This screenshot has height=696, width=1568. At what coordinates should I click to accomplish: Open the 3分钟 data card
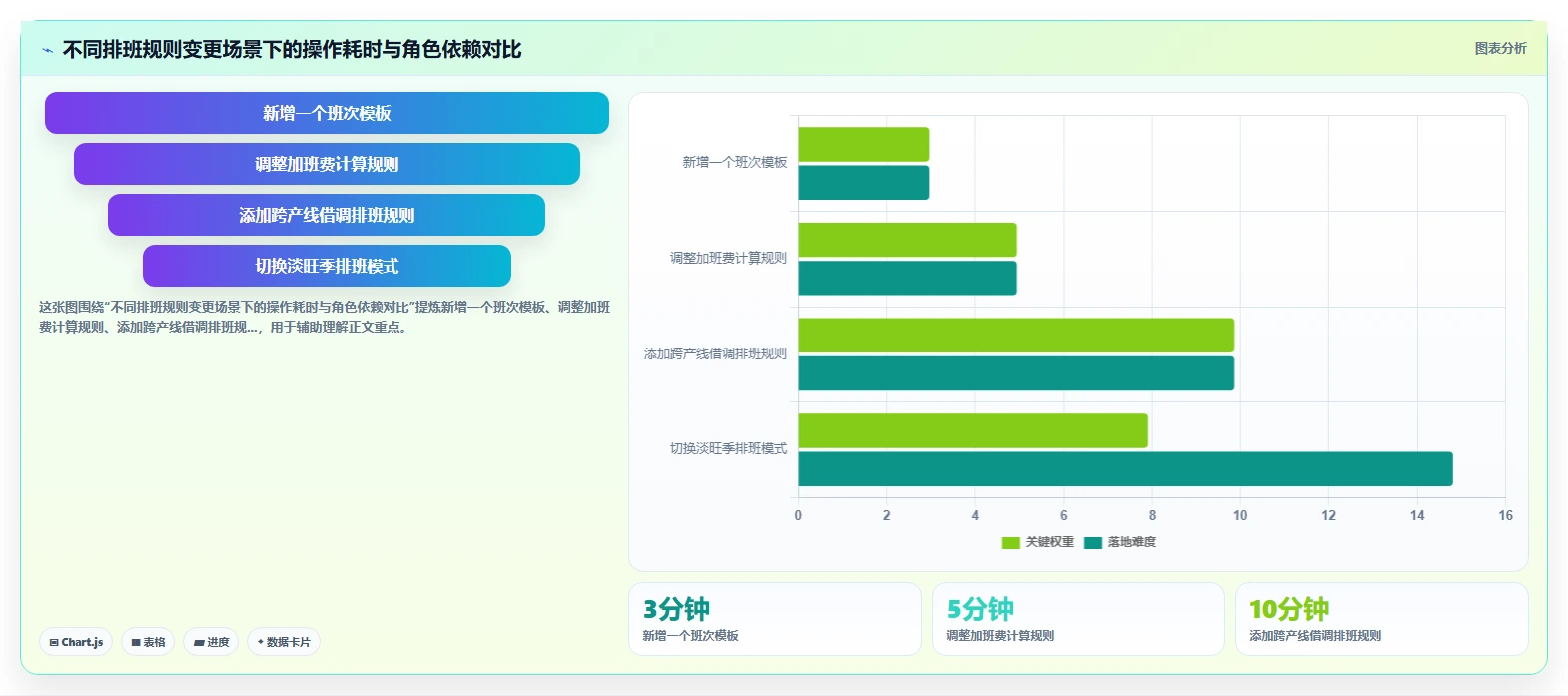[775, 619]
